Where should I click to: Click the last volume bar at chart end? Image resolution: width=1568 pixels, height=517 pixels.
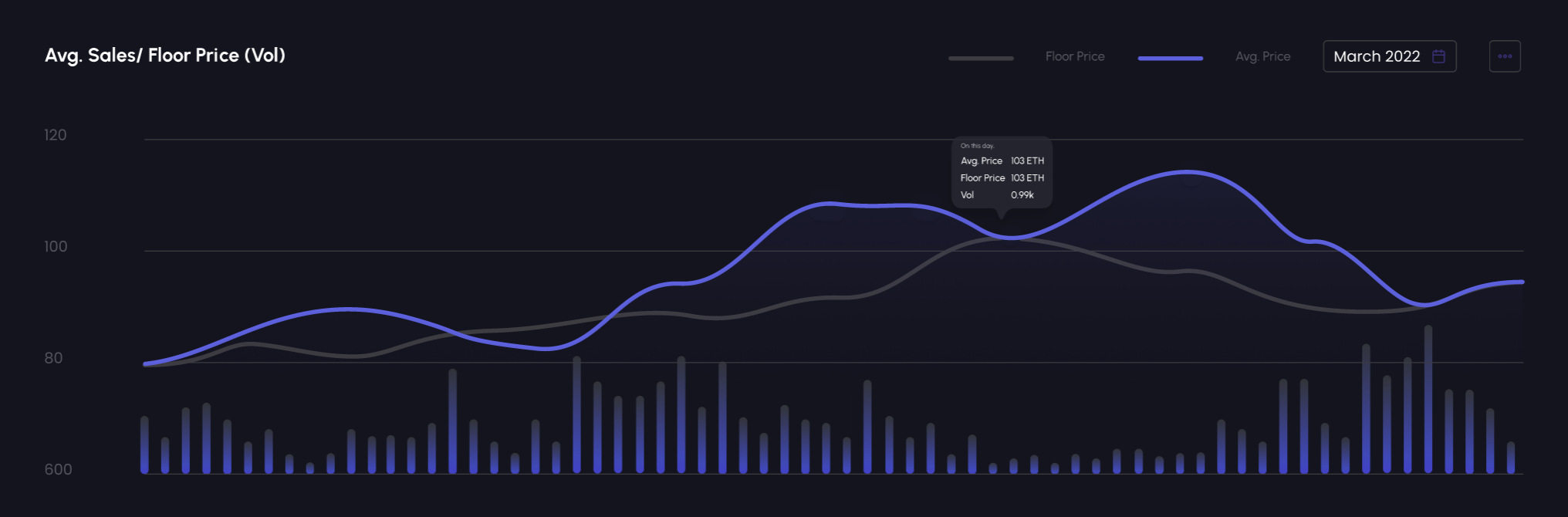1511,458
